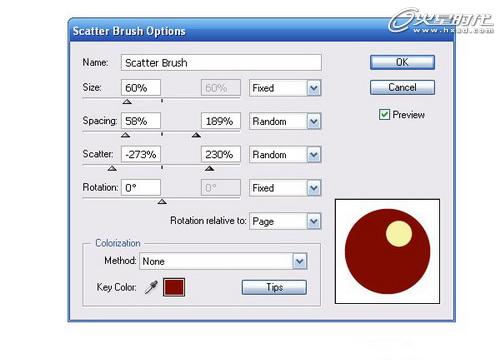Screen dimensions: 500x364
Task: Toggle the Preview checkbox
Action: [x=384, y=115]
